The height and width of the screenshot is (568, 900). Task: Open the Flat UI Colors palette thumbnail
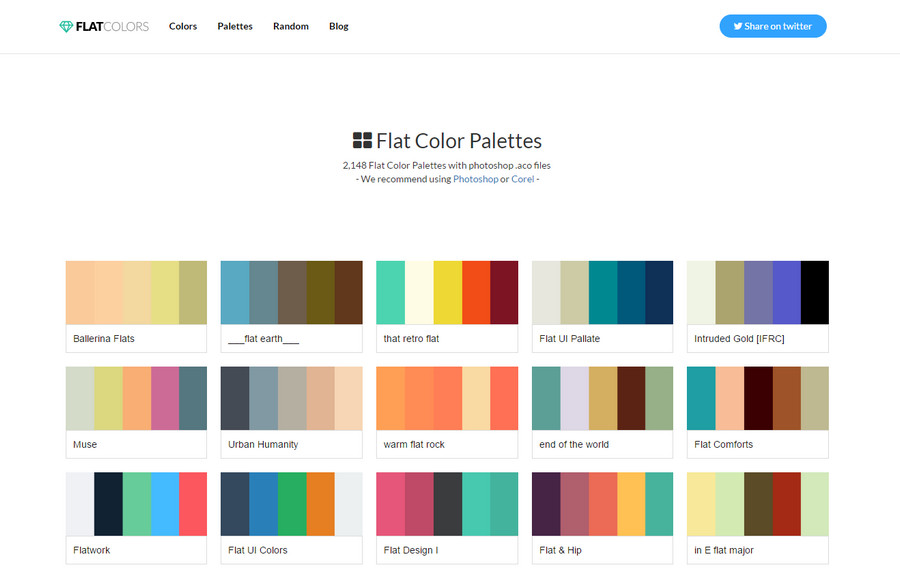click(x=291, y=503)
